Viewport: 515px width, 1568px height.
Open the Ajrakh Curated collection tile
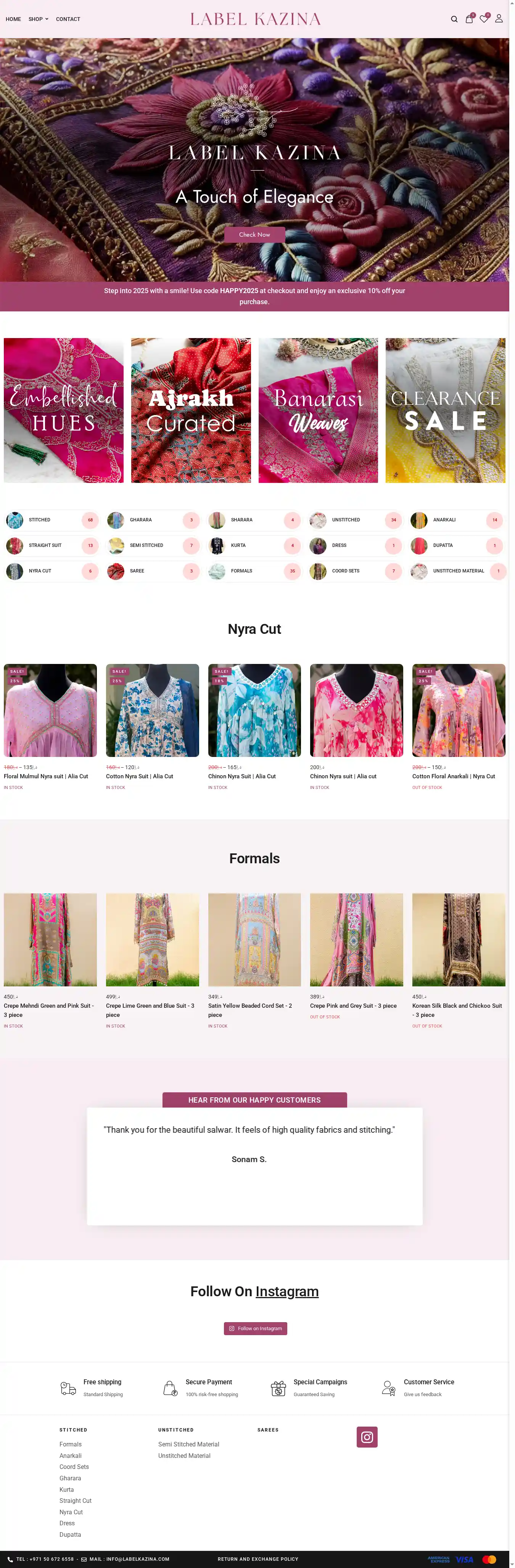pyautogui.click(x=191, y=410)
